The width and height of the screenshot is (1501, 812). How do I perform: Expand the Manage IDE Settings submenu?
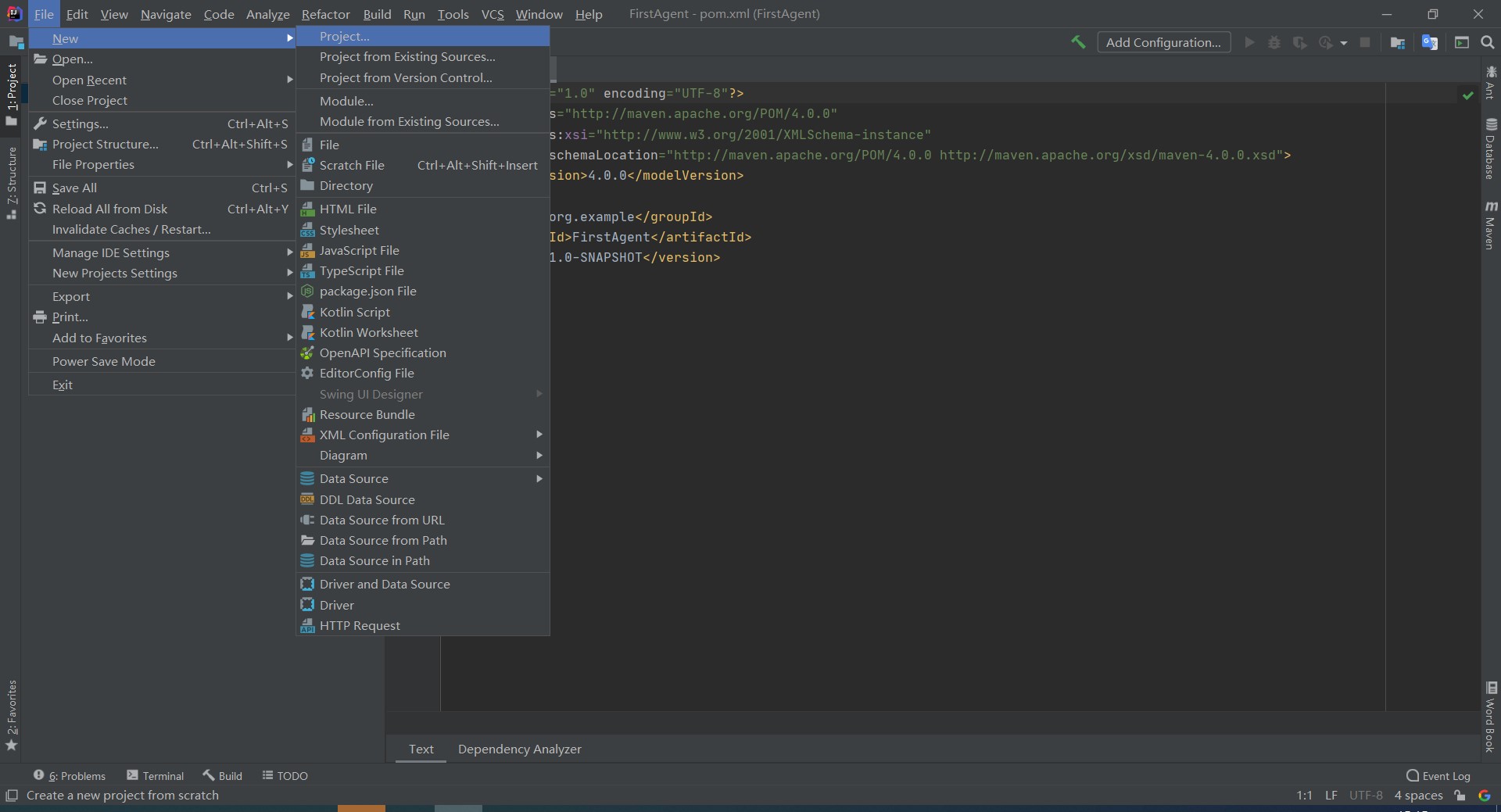(162, 252)
